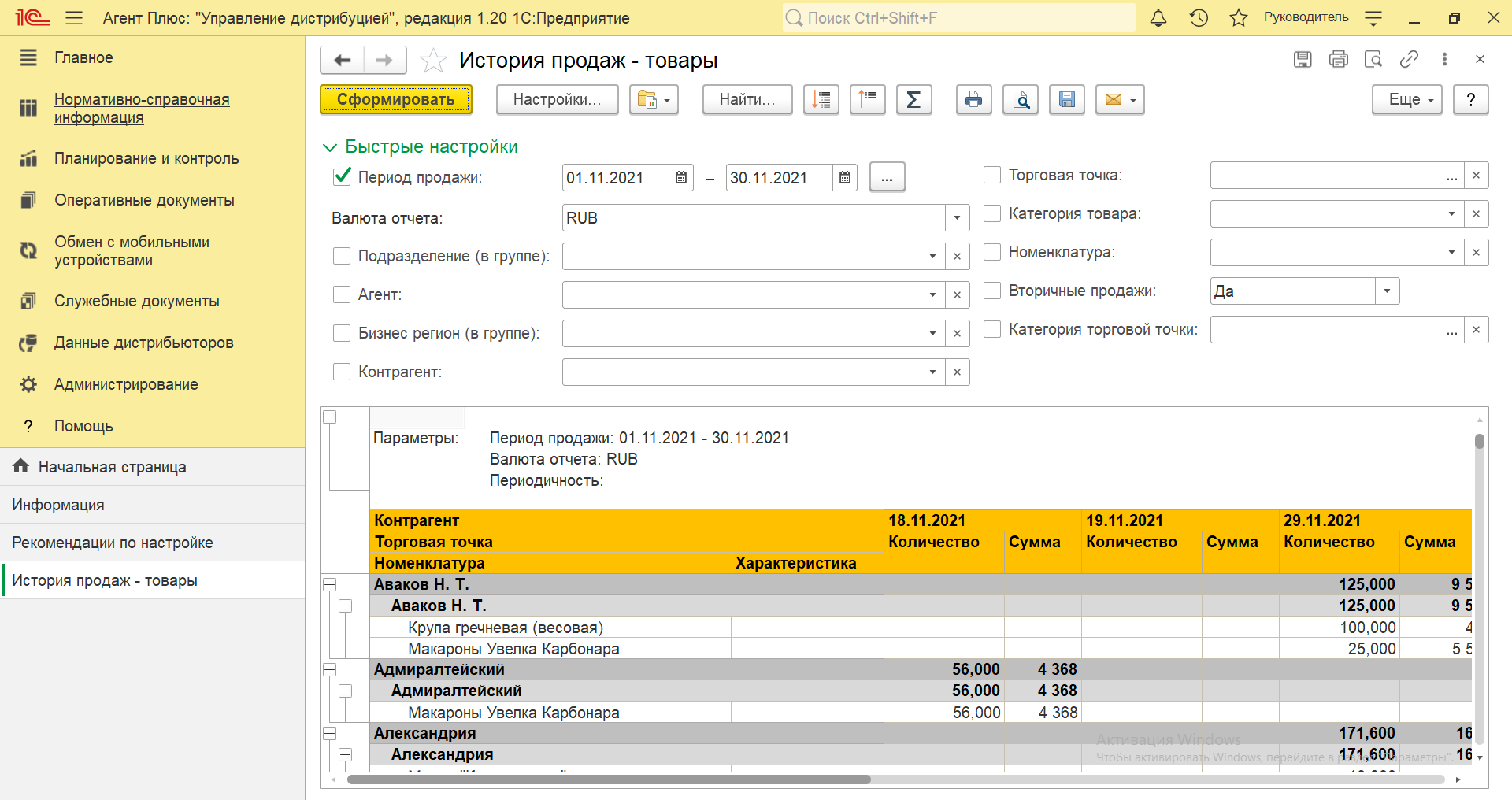Enable Агент filter checkbox

(342, 294)
